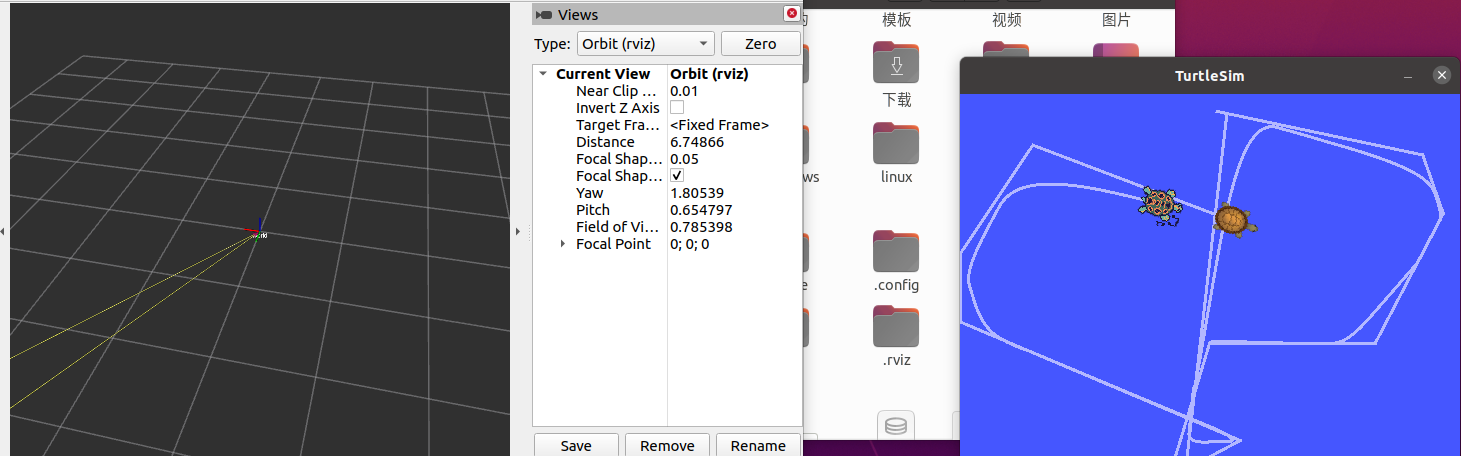The width and height of the screenshot is (1461, 456).
Task: Select the Current View row label
Action: coord(603,74)
